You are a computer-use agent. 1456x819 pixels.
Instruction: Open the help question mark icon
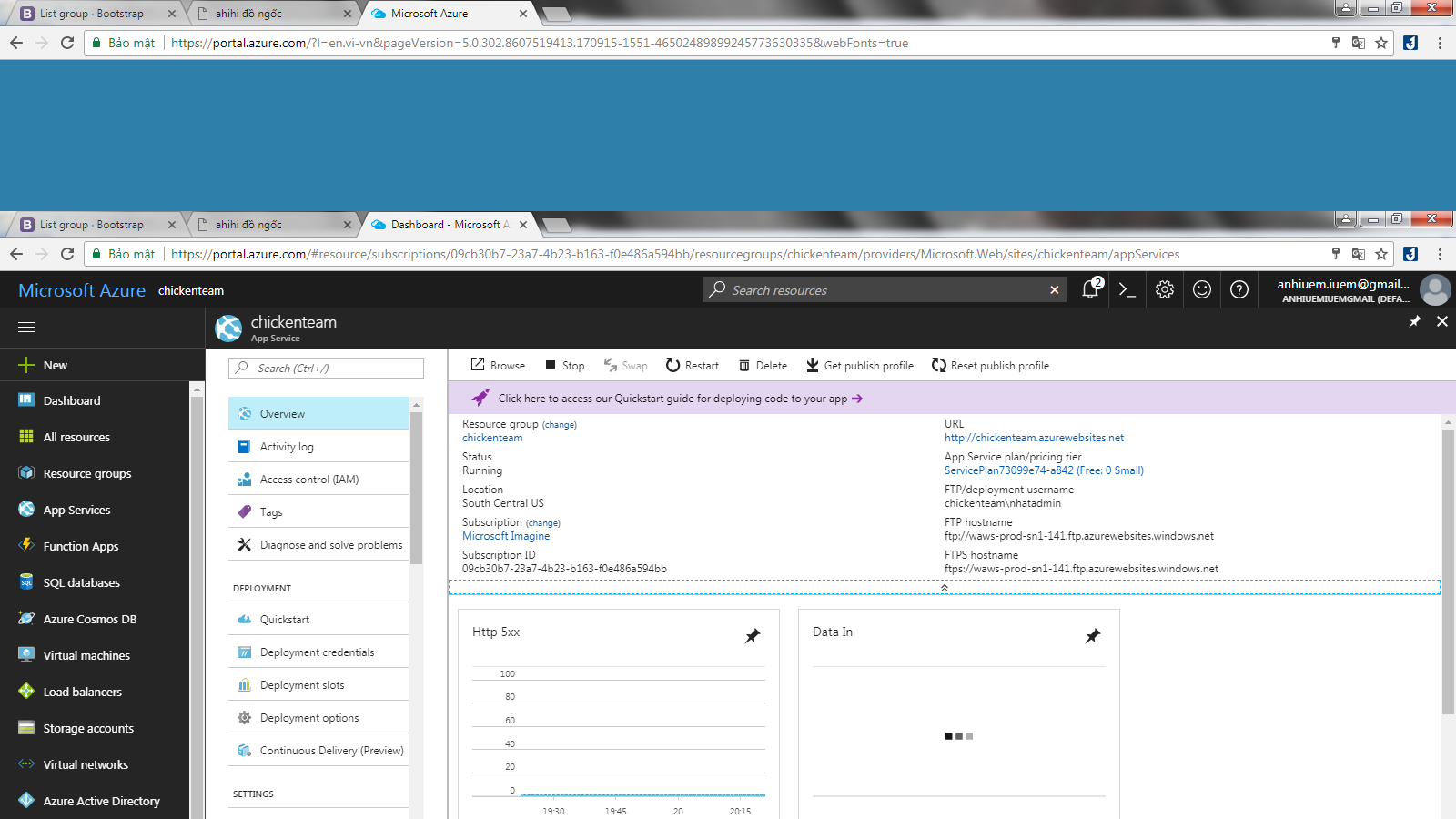[x=1239, y=289]
